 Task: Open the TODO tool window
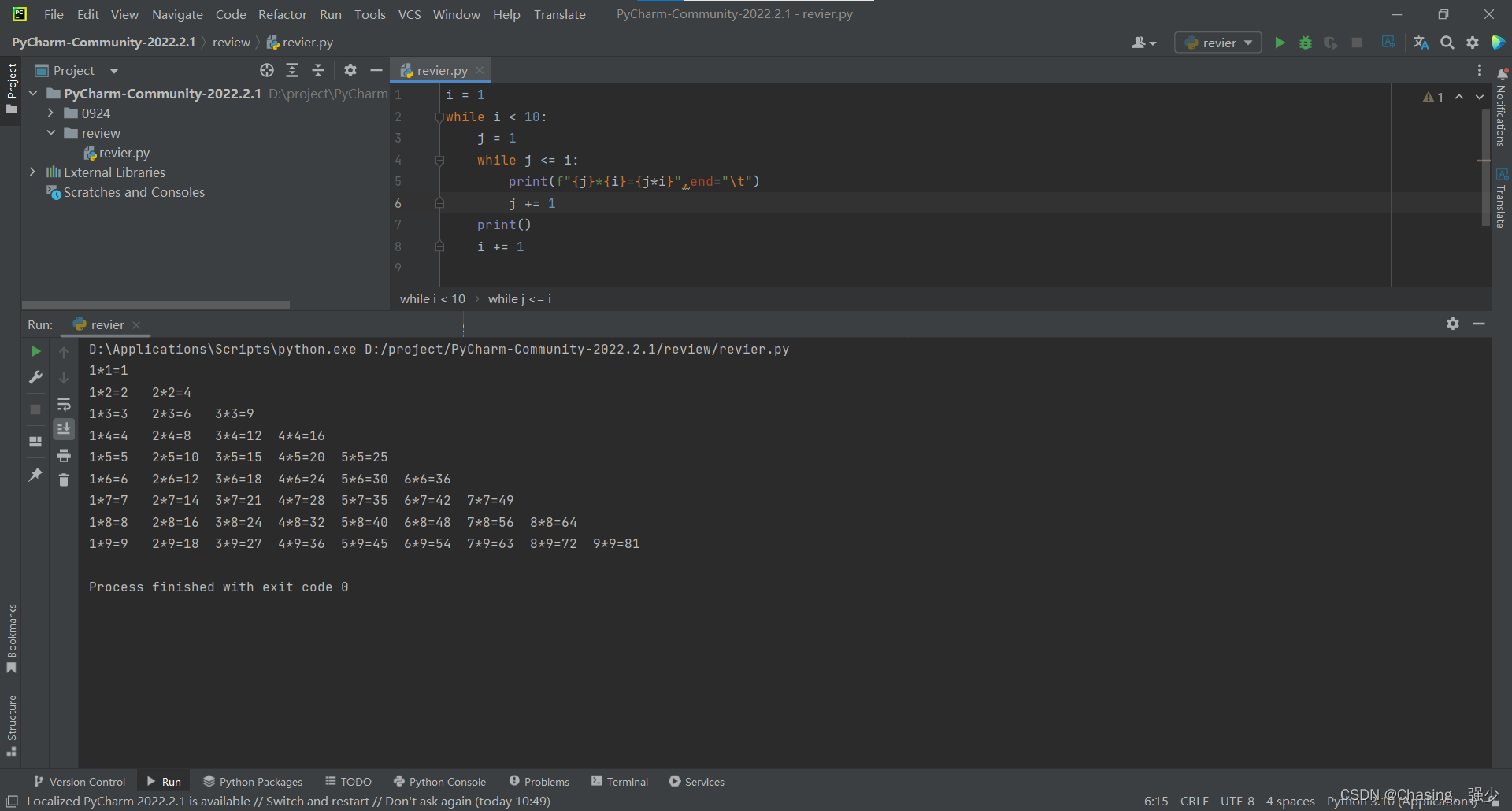click(x=348, y=781)
